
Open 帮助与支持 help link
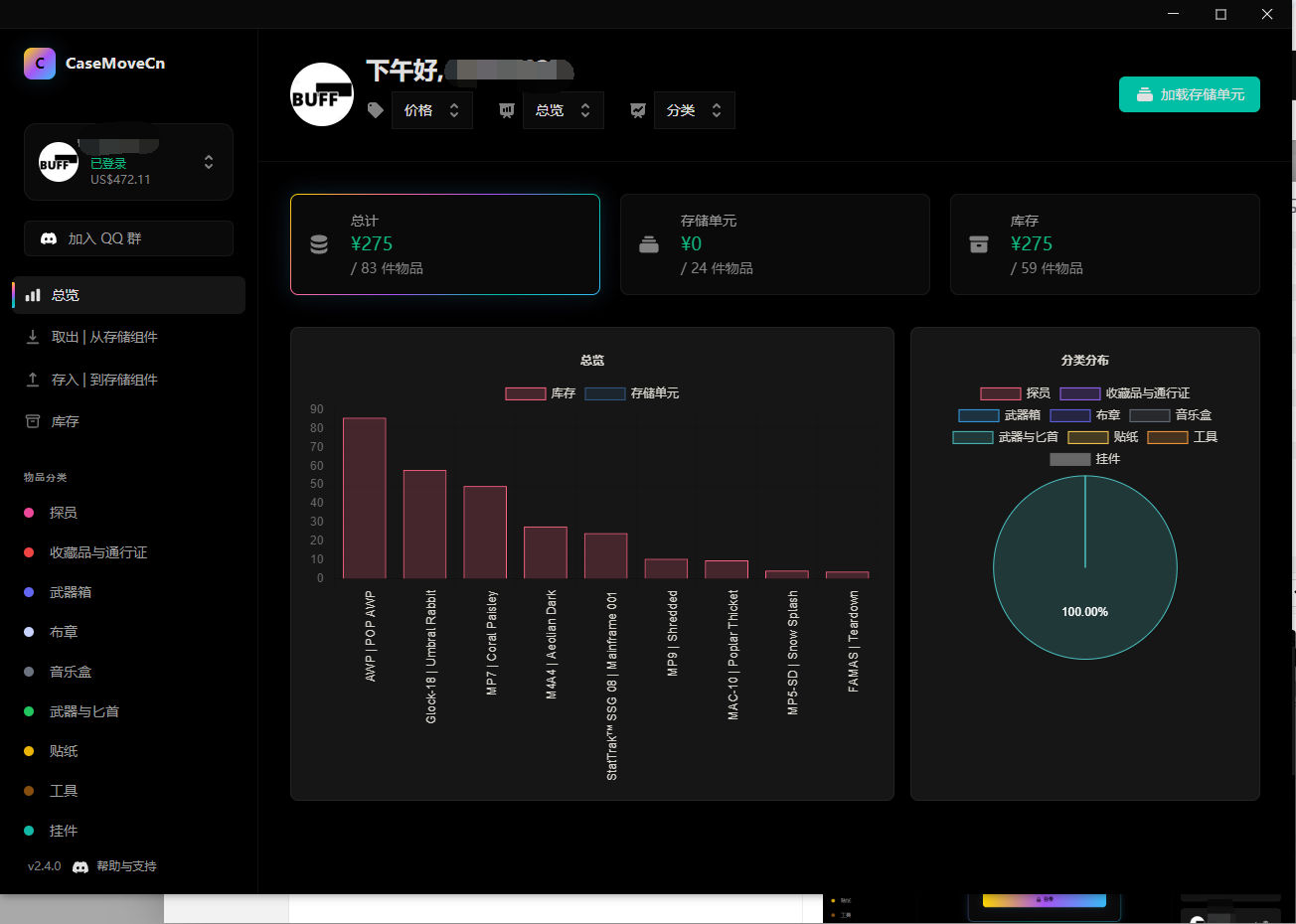coord(126,866)
